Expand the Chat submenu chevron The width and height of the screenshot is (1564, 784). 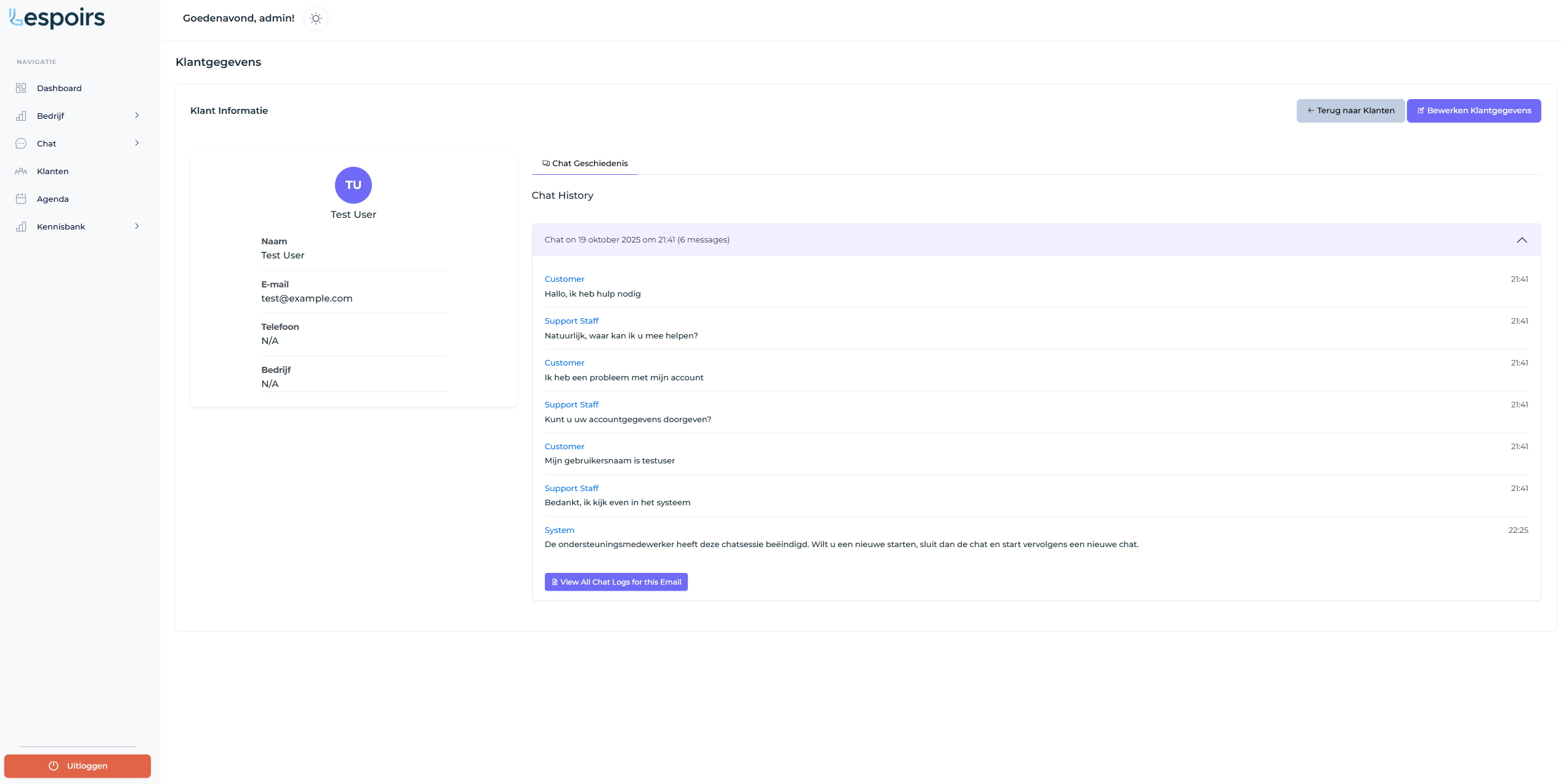(137, 143)
